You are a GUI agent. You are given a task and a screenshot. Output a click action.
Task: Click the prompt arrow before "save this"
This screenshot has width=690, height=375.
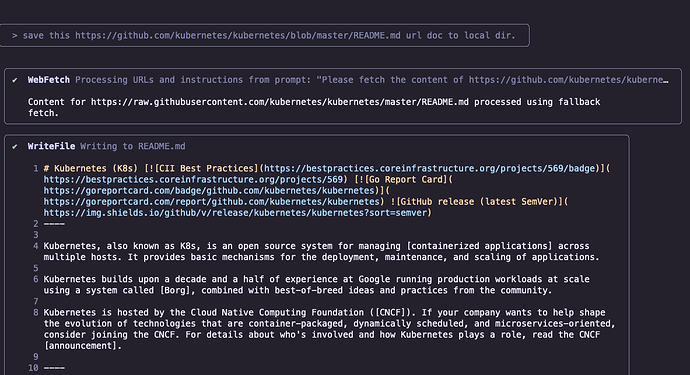click(15, 36)
